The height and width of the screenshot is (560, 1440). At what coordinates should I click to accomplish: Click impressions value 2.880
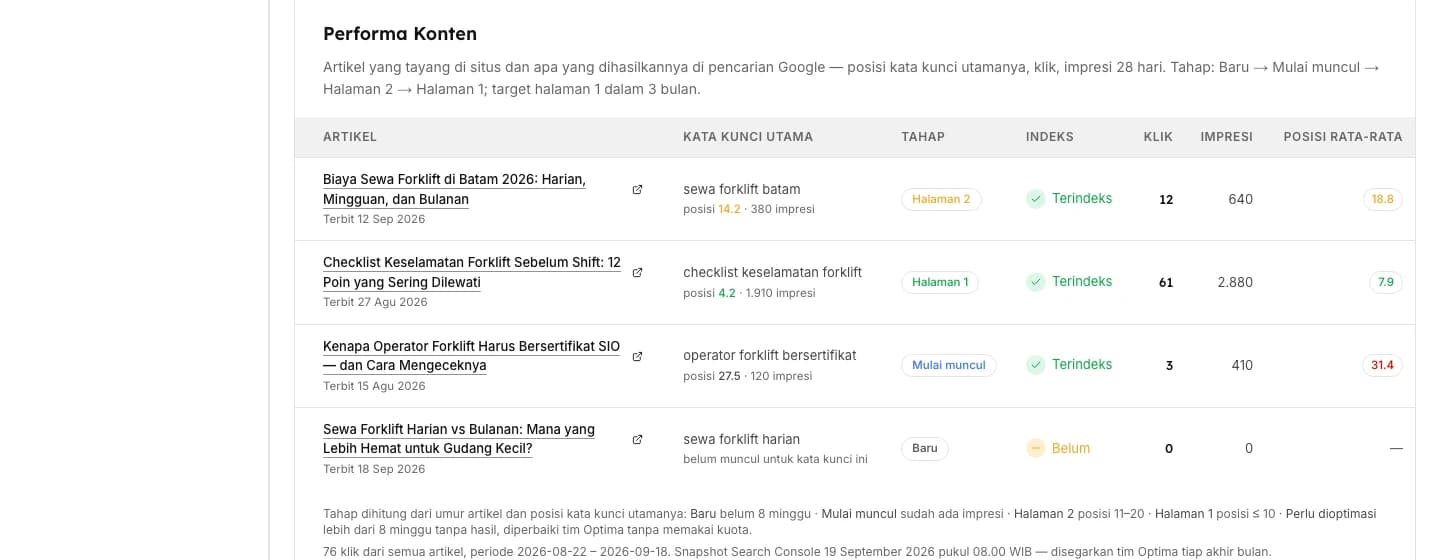coord(1235,282)
